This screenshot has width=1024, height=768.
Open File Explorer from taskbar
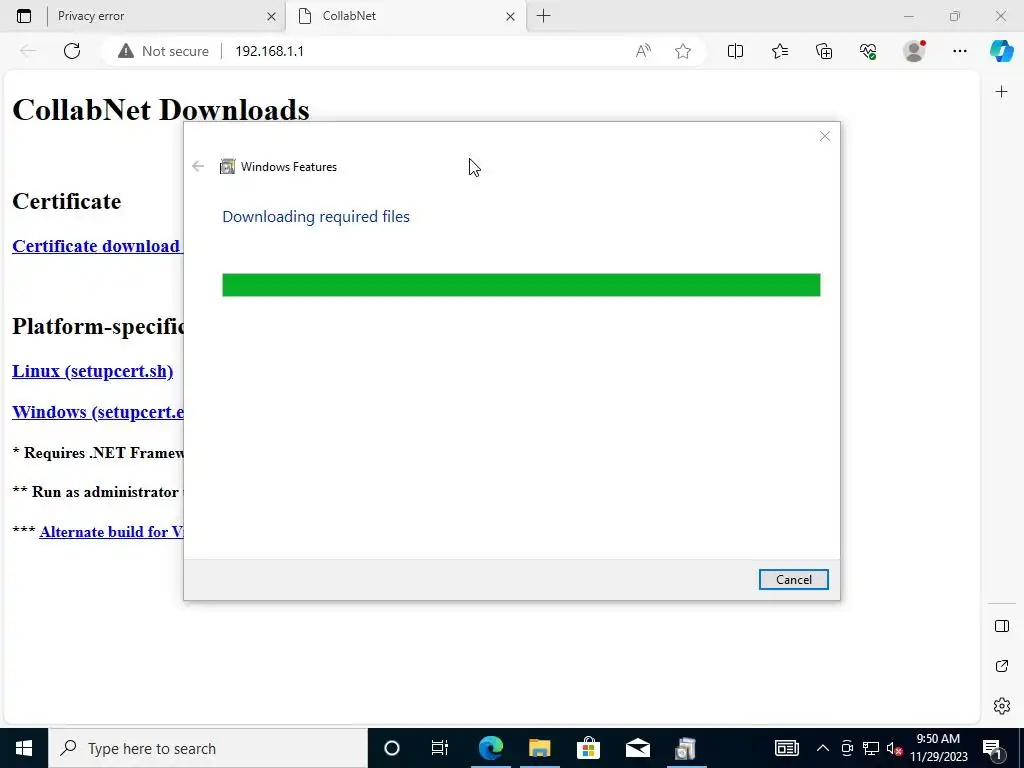pos(539,748)
